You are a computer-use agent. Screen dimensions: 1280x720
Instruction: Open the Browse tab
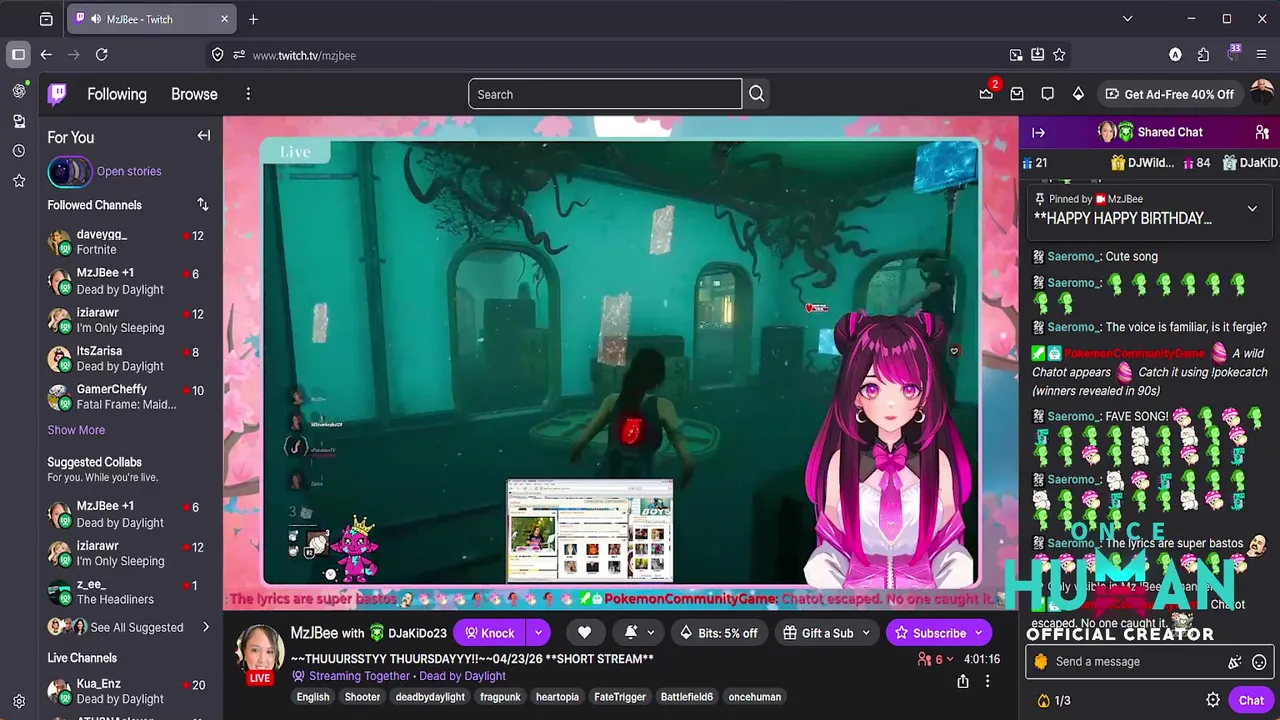[x=194, y=94]
